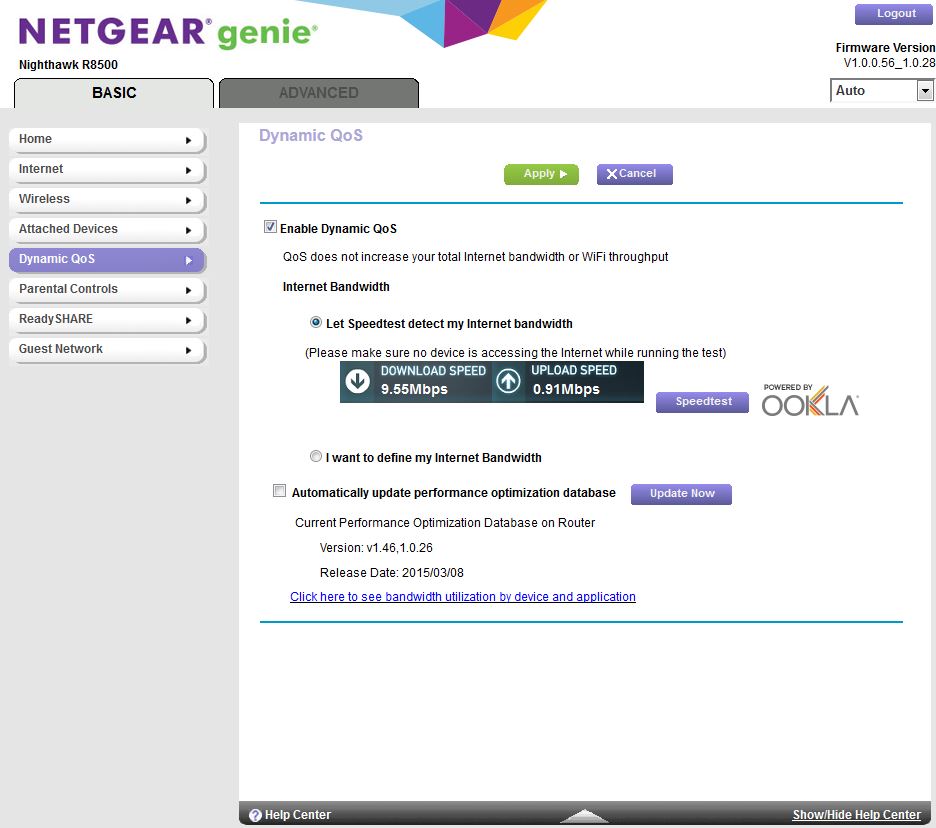Open Parental Controls menu item
Viewport: 936px width, 828px height.
point(107,290)
